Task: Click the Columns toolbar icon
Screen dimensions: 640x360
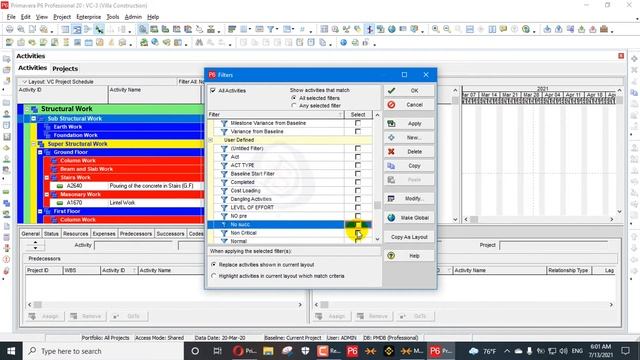Action: (x=244, y=29)
